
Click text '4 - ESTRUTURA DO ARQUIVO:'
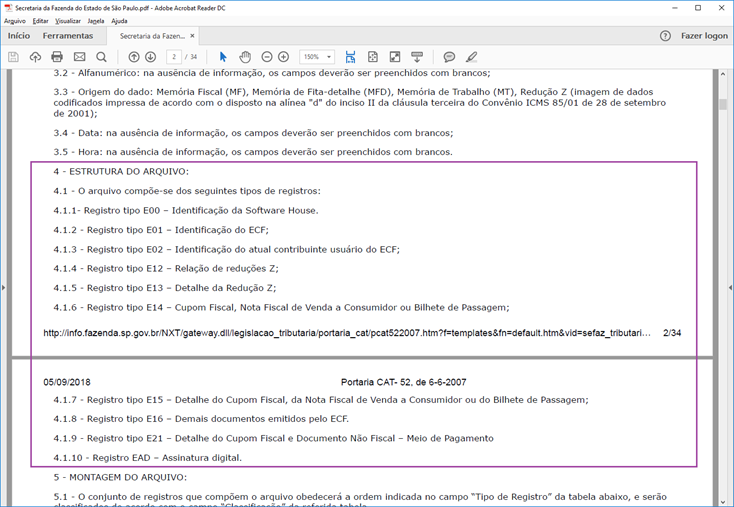point(121,172)
